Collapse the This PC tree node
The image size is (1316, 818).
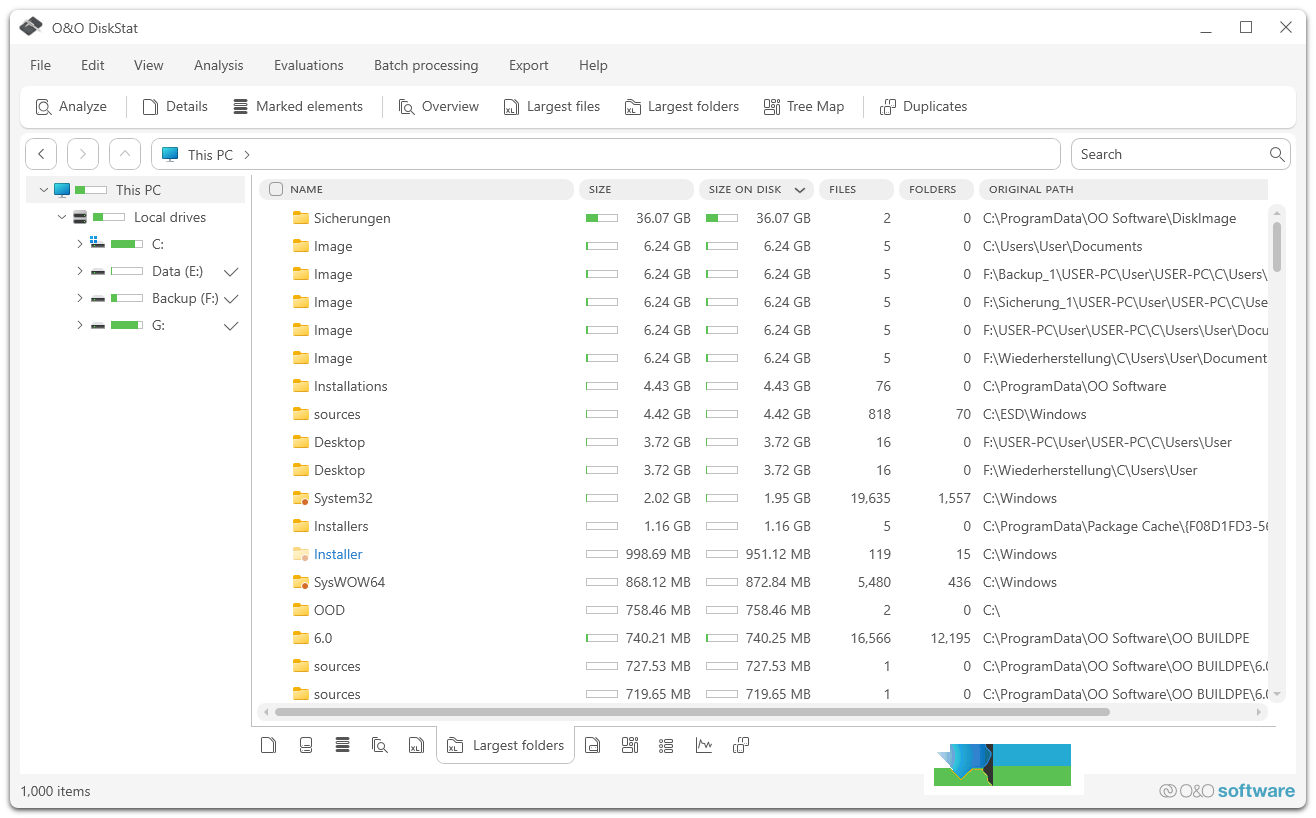click(x=43, y=190)
